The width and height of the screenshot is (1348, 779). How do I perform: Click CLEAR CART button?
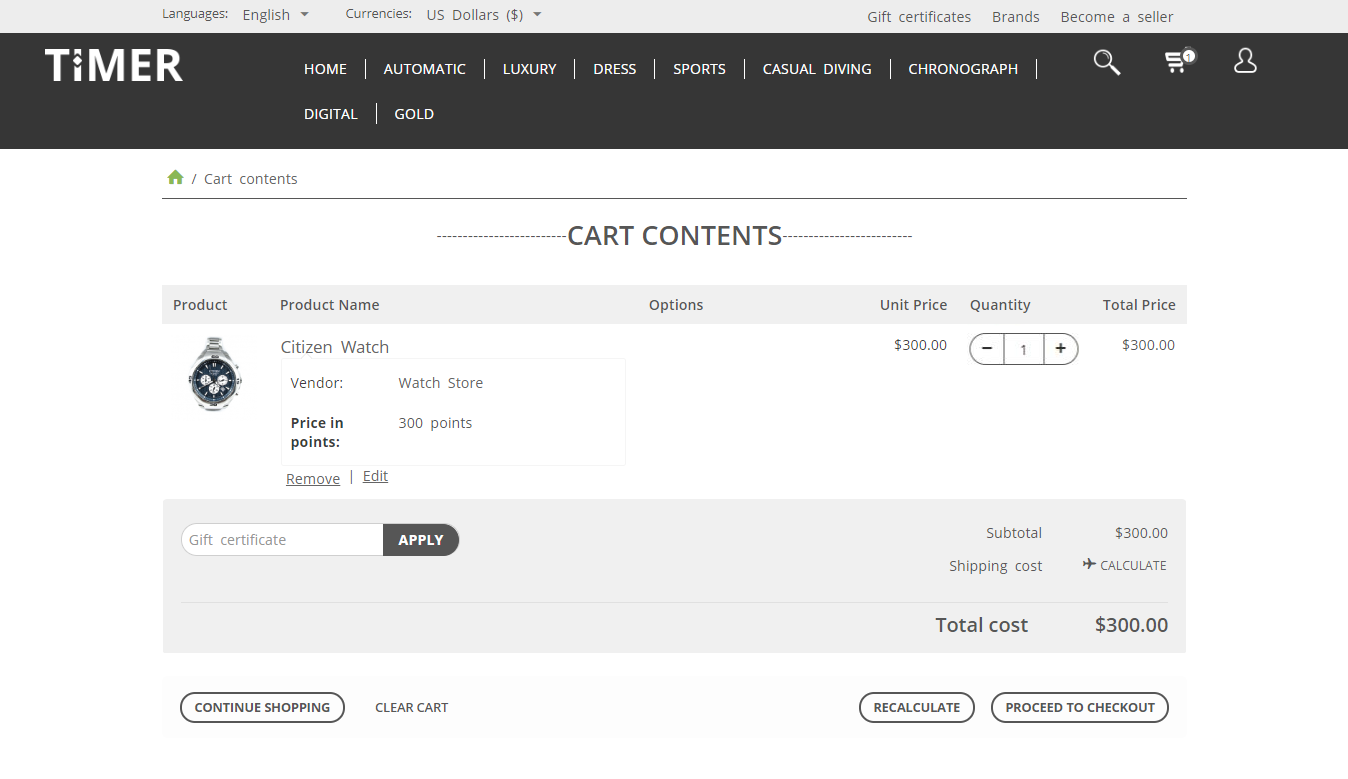click(411, 707)
